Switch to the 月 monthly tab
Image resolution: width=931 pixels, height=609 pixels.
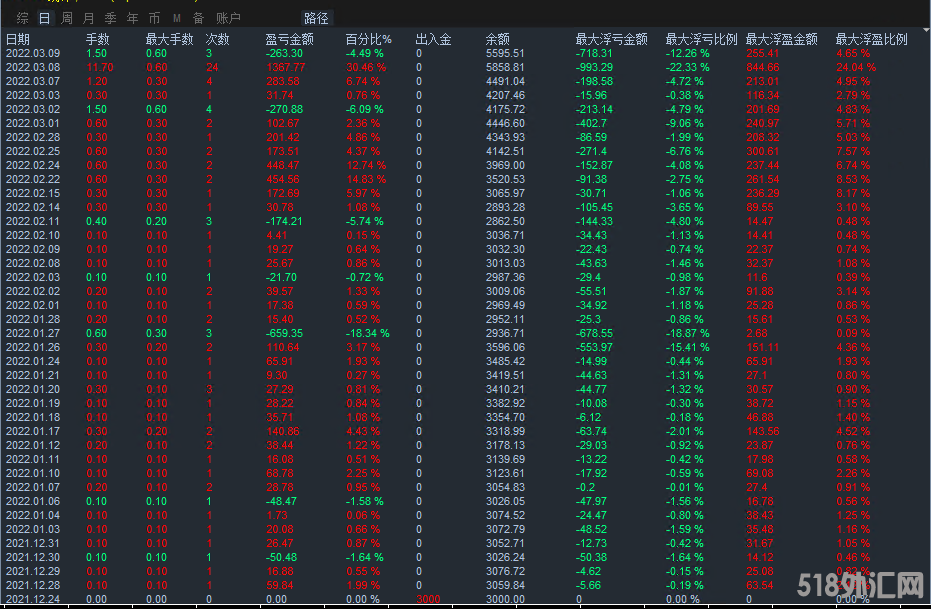[x=88, y=18]
